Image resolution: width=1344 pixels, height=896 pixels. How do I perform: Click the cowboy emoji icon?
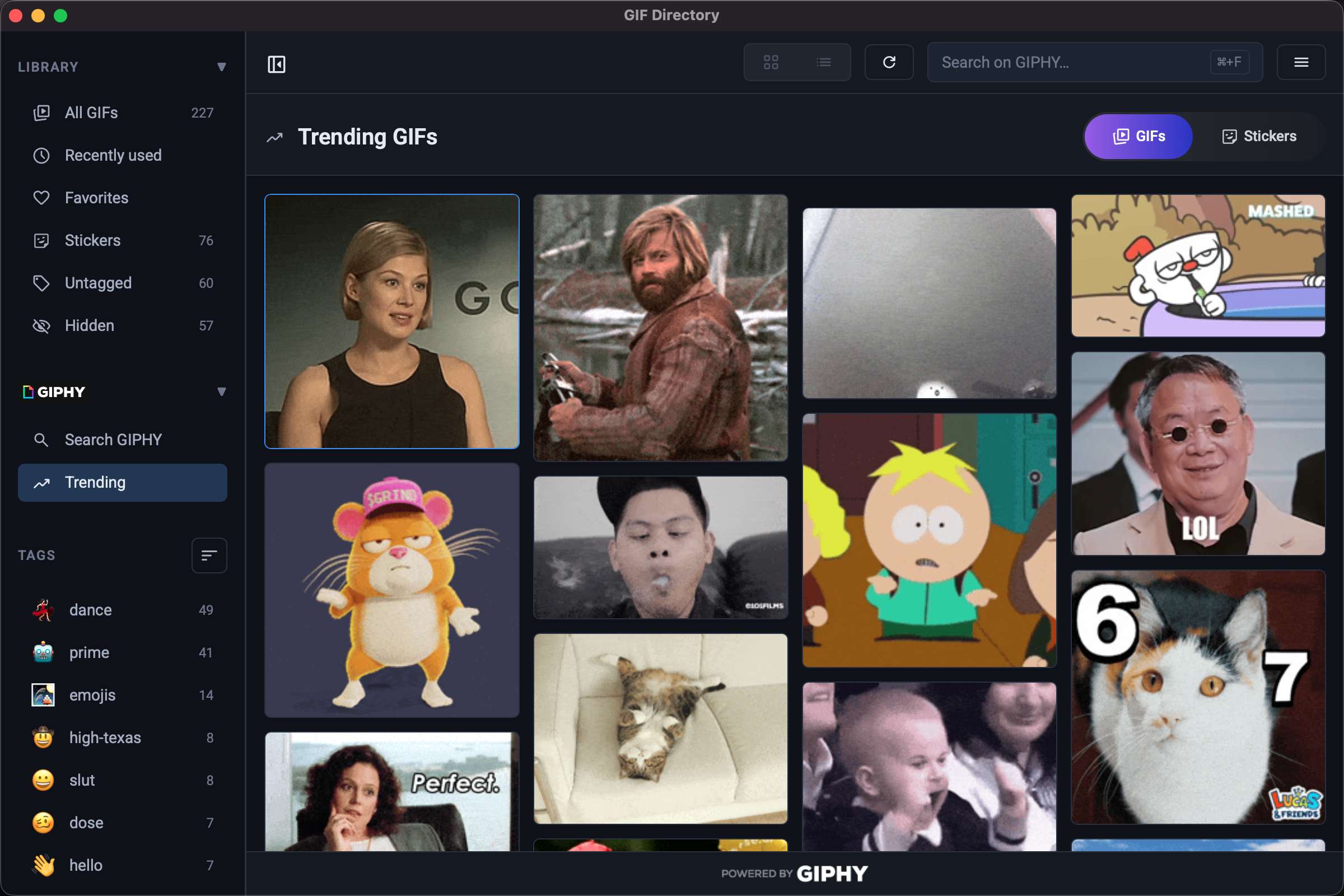tap(43, 738)
